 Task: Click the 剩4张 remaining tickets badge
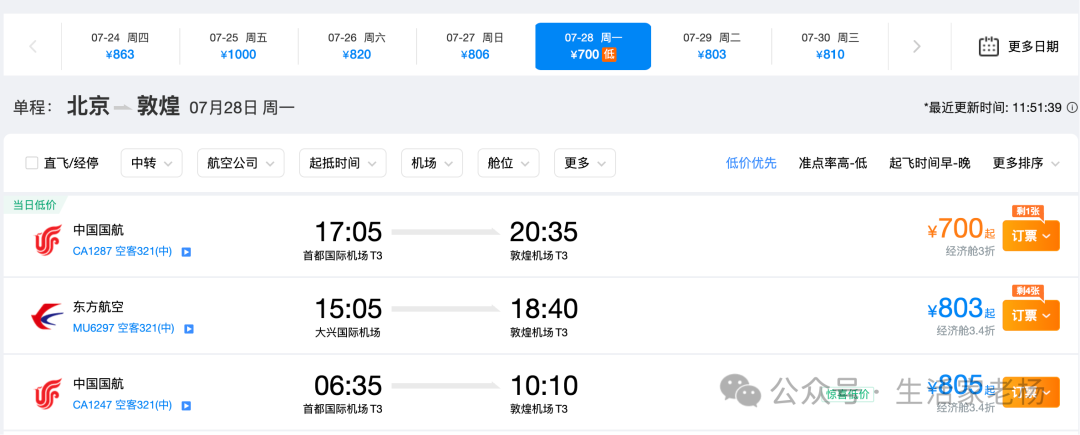click(1028, 291)
